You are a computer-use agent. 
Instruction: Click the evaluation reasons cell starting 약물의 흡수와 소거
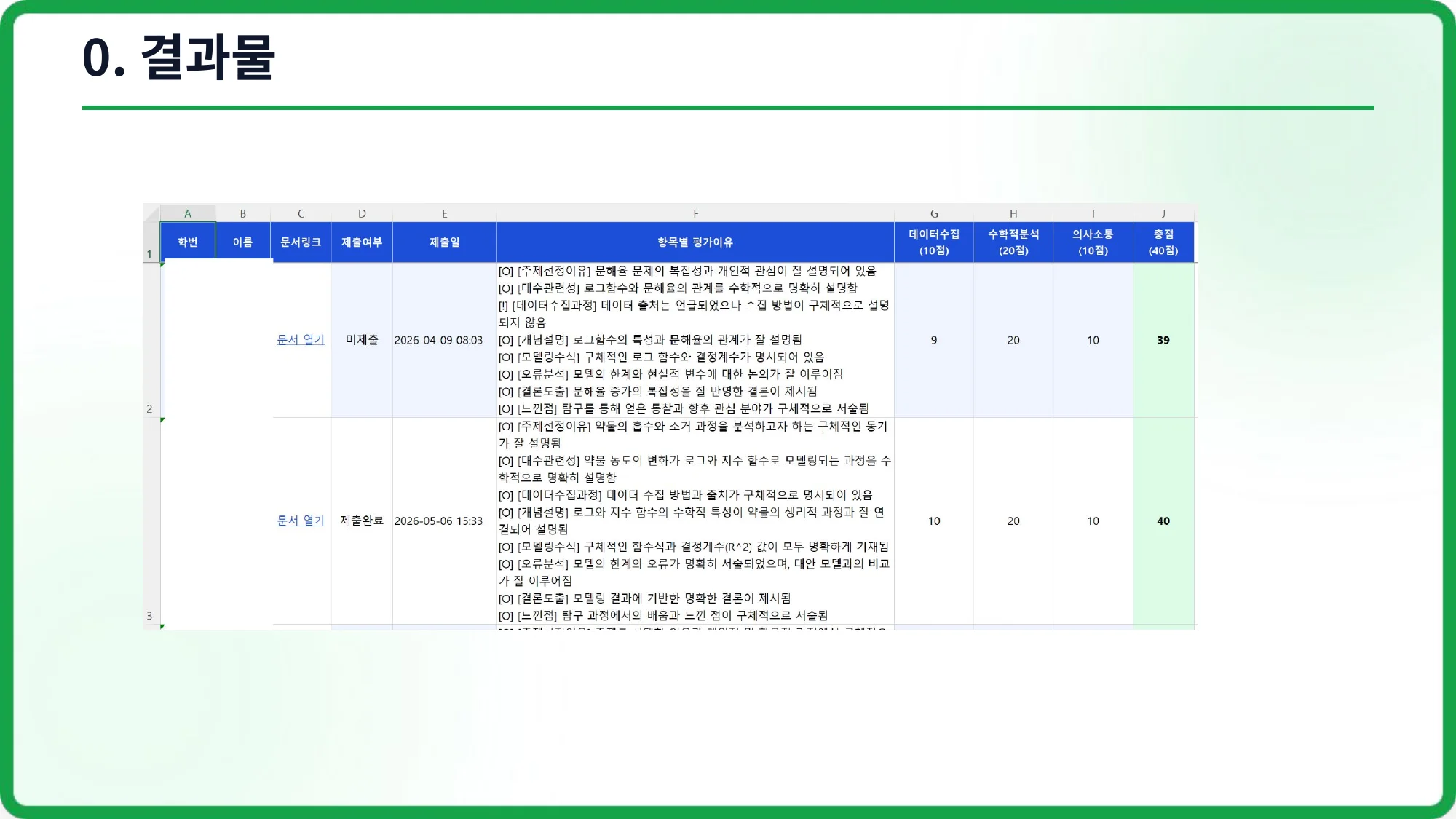(x=695, y=521)
